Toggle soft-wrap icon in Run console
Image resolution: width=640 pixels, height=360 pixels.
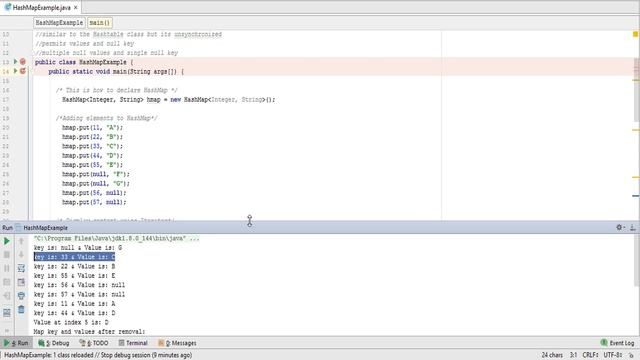click(x=21, y=268)
